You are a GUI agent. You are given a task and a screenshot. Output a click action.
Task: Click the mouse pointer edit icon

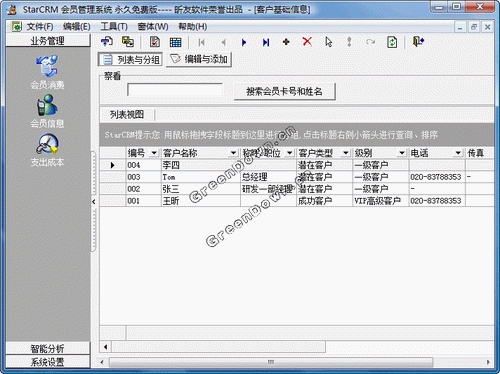pyautogui.click(x=329, y=42)
